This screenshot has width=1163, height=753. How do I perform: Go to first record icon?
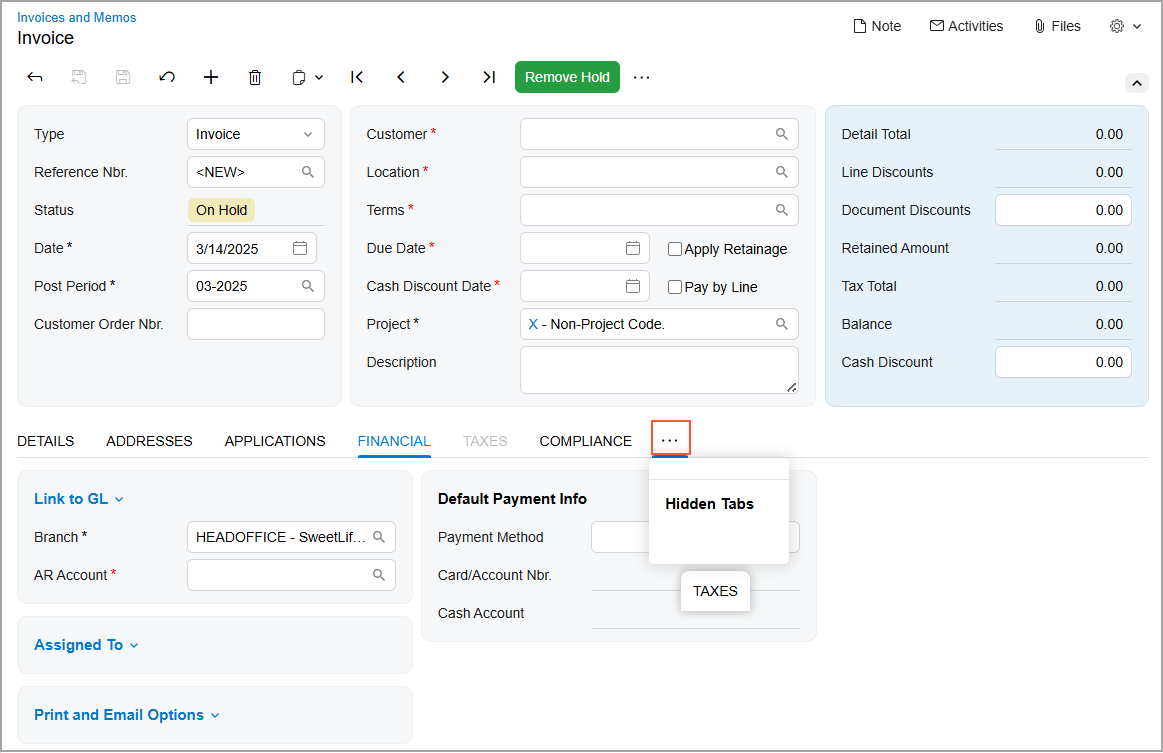point(357,77)
